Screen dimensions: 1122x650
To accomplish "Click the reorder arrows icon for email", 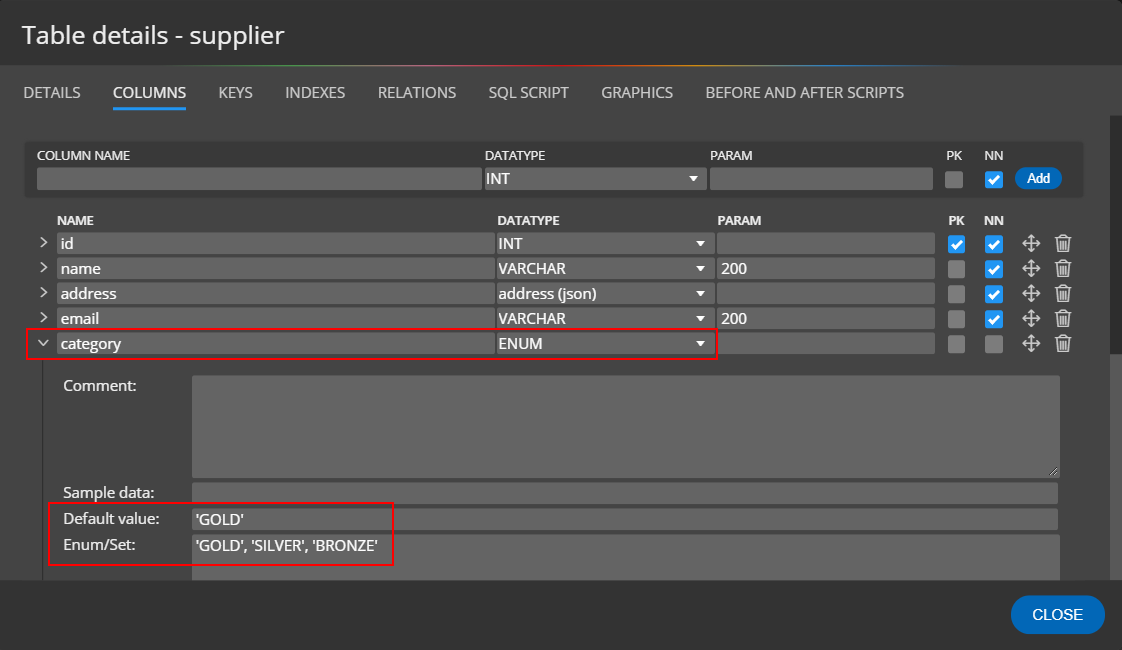I will 1031,318.
